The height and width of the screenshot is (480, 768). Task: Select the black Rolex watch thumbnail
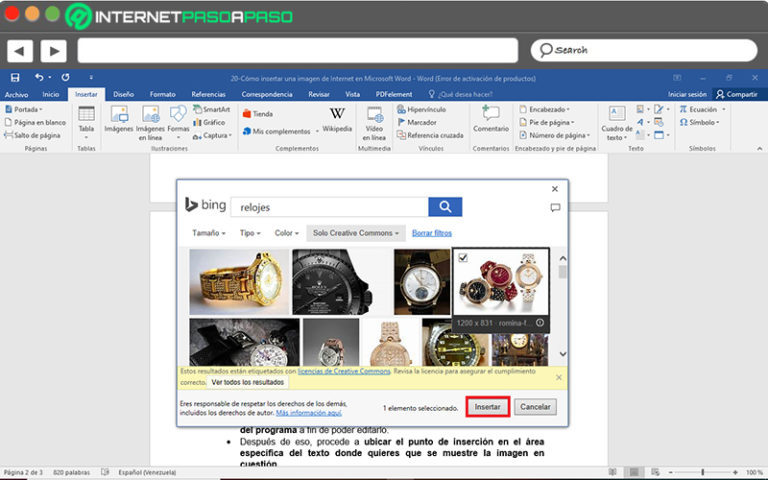pos(332,282)
